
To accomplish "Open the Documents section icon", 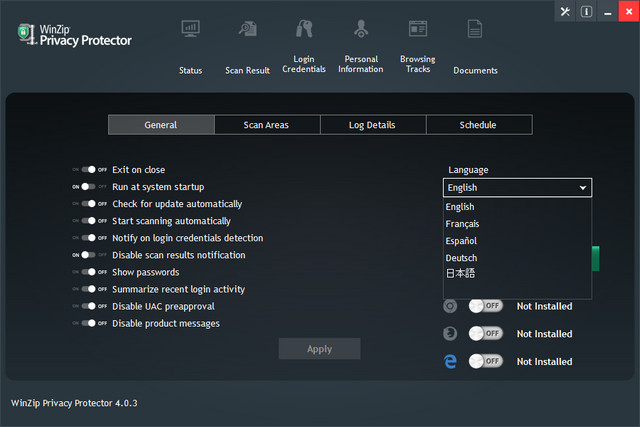I will click(x=475, y=28).
